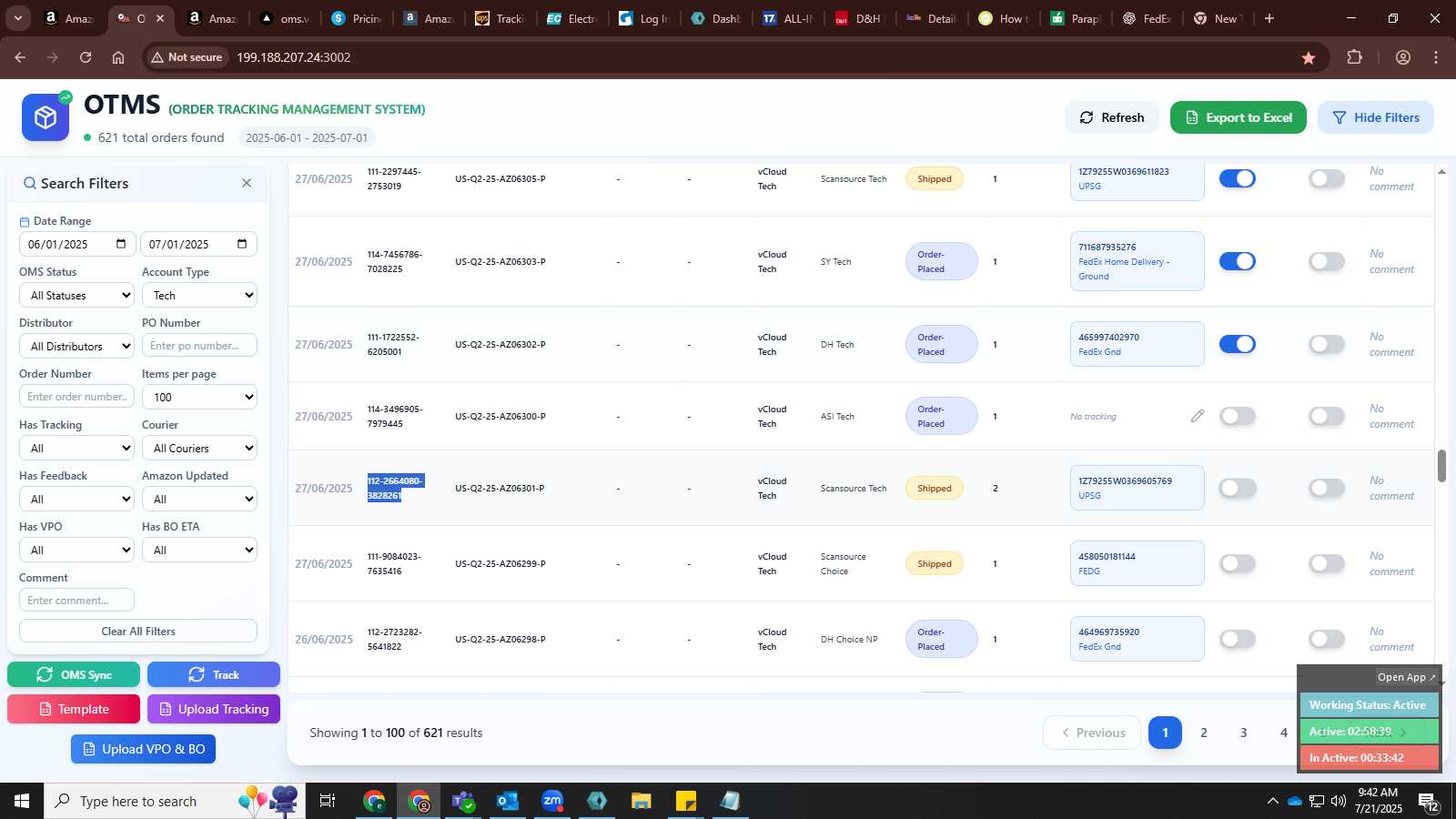Image resolution: width=1456 pixels, height=819 pixels.
Task: Reload the page in browser toolbar
Action: [86, 57]
